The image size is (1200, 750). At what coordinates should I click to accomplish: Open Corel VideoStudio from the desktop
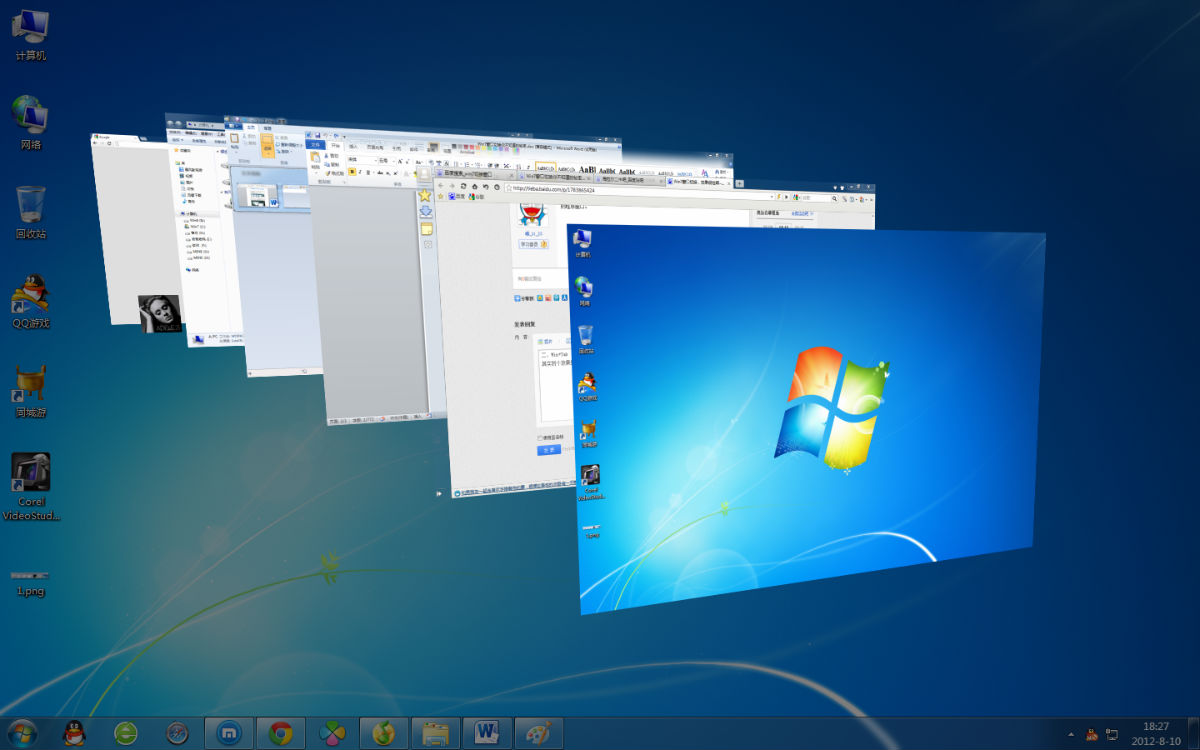pyautogui.click(x=30, y=470)
